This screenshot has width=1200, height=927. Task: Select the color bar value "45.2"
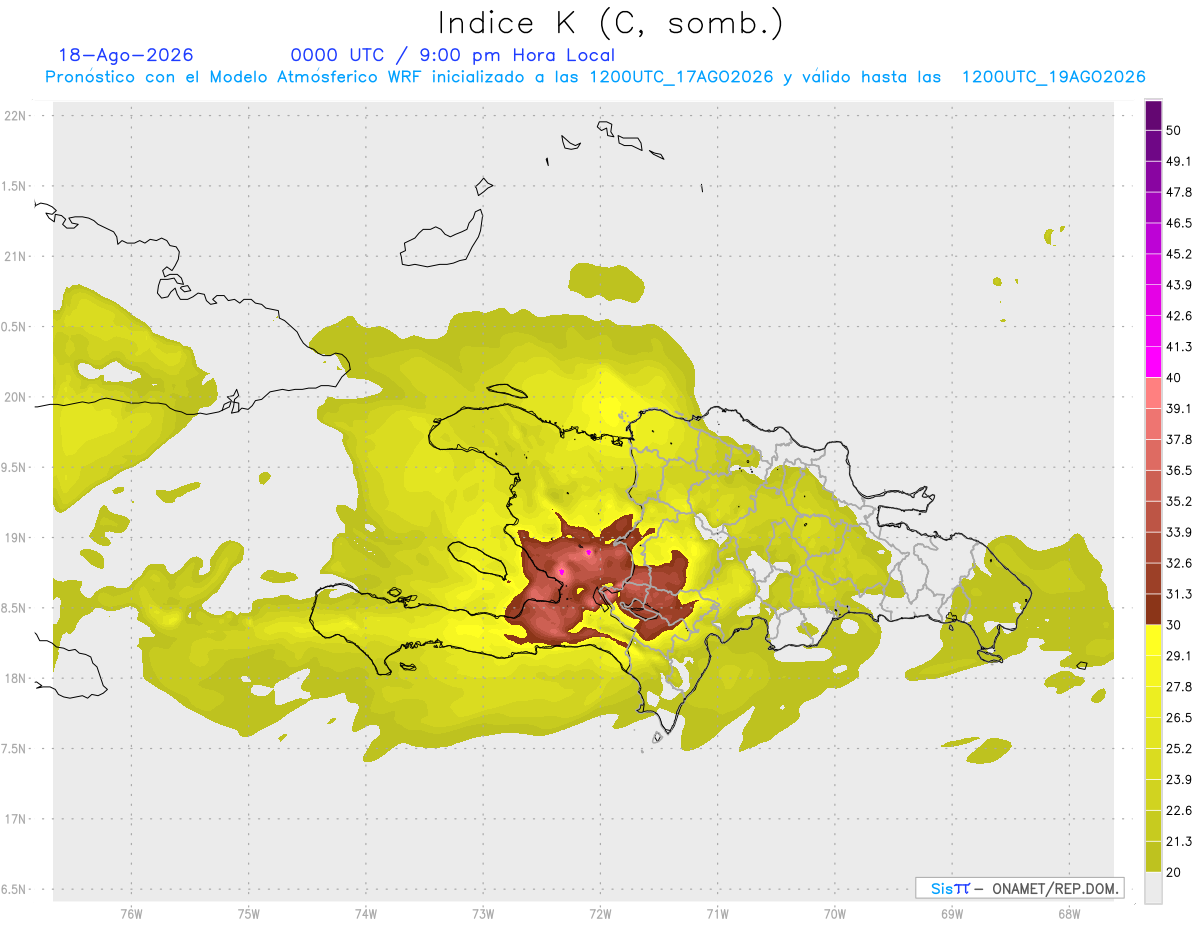point(1178,254)
